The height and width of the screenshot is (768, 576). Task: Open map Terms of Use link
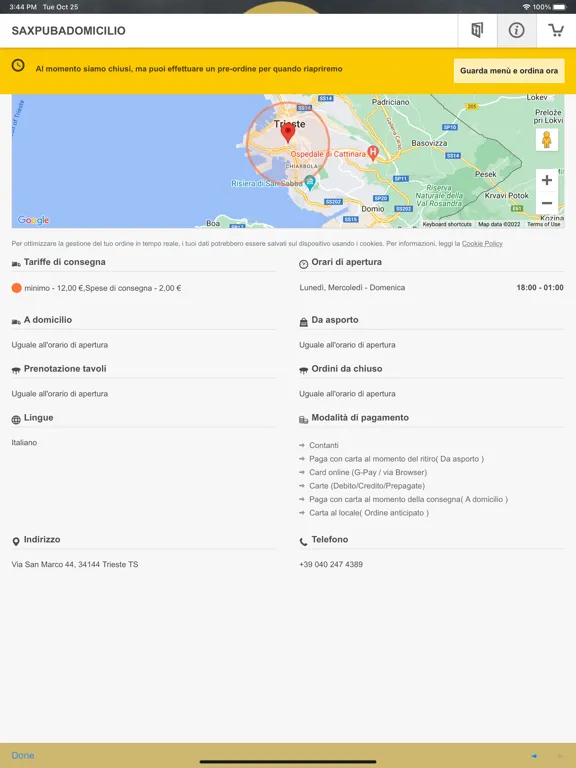[543, 224]
